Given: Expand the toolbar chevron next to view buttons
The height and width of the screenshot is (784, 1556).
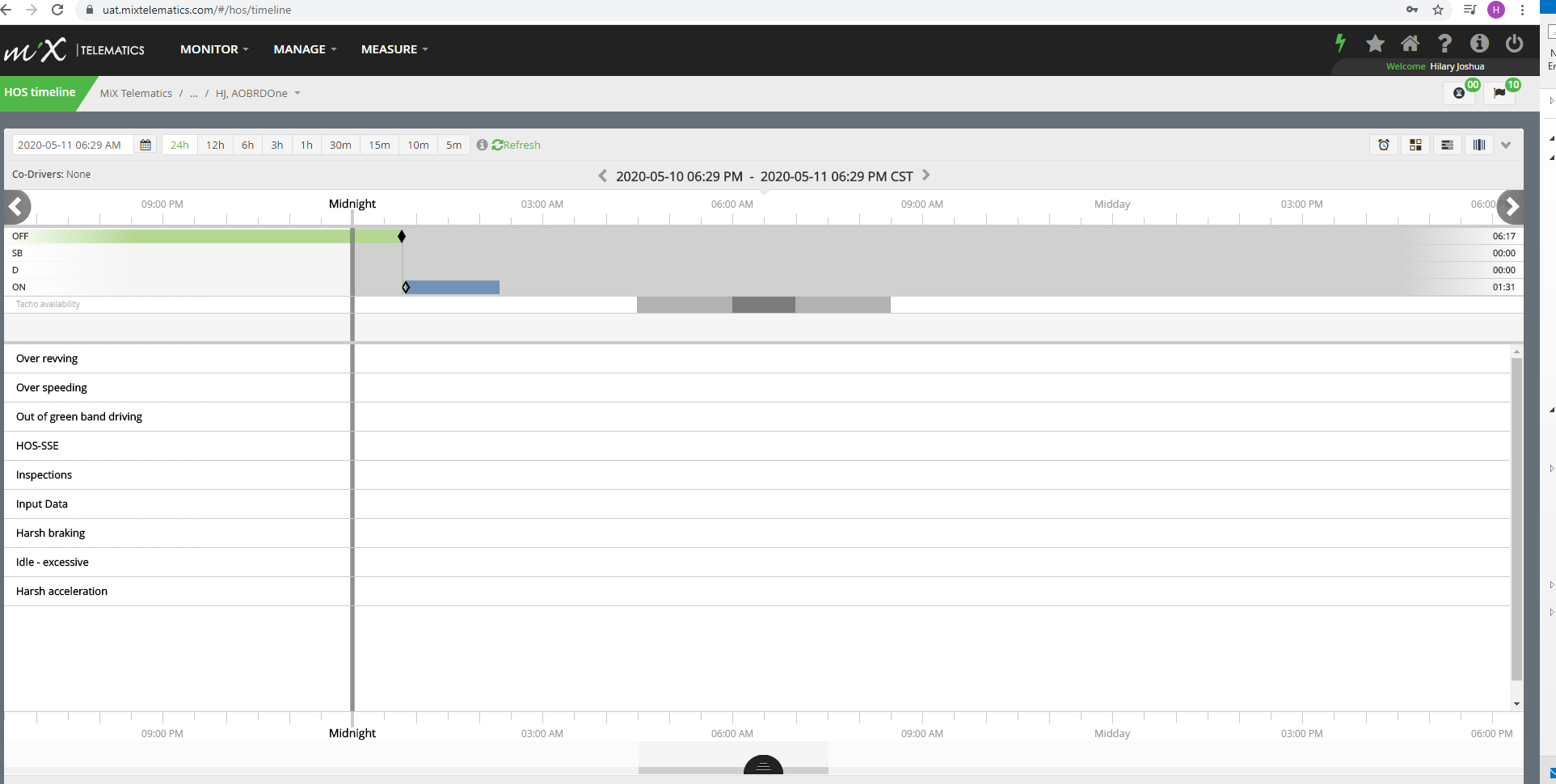Looking at the screenshot, I should pos(1506,145).
